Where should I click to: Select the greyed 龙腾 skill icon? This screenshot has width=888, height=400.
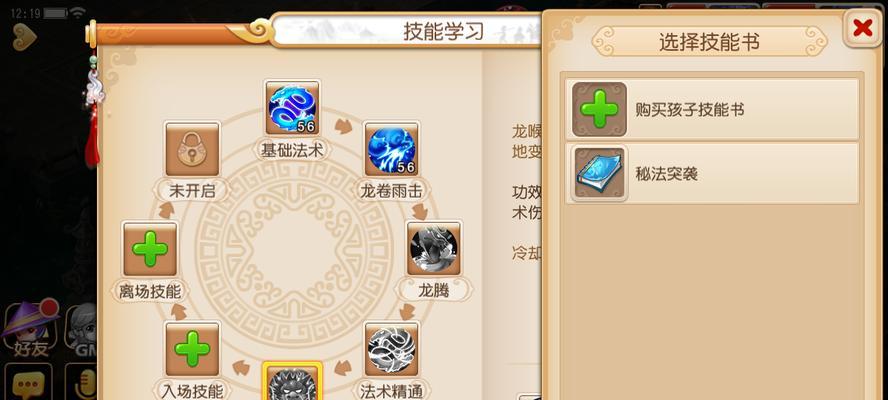click(x=434, y=249)
